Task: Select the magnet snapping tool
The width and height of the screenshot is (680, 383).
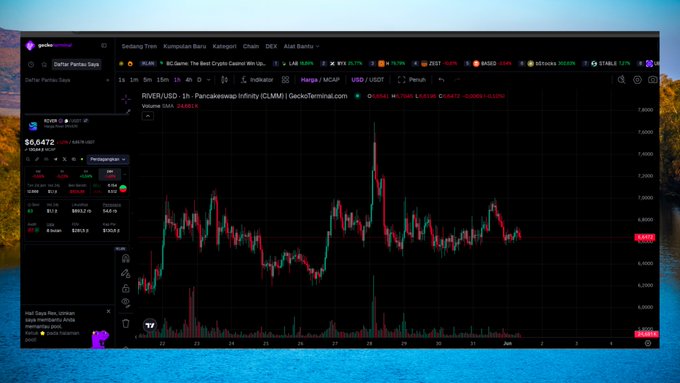Action: [x=126, y=259]
